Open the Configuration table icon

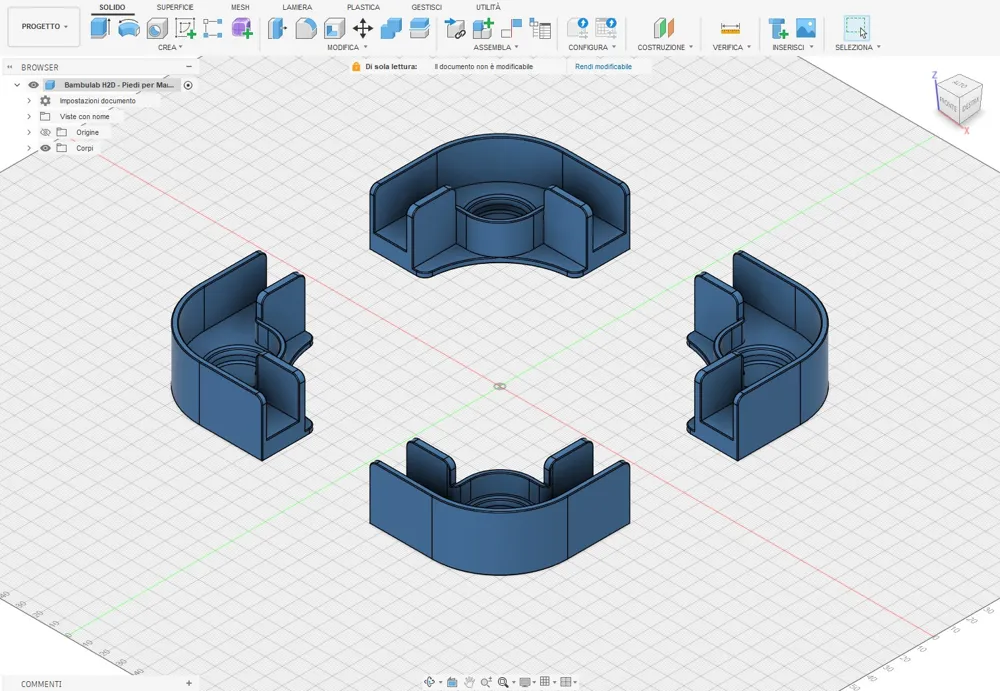tap(606, 28)
